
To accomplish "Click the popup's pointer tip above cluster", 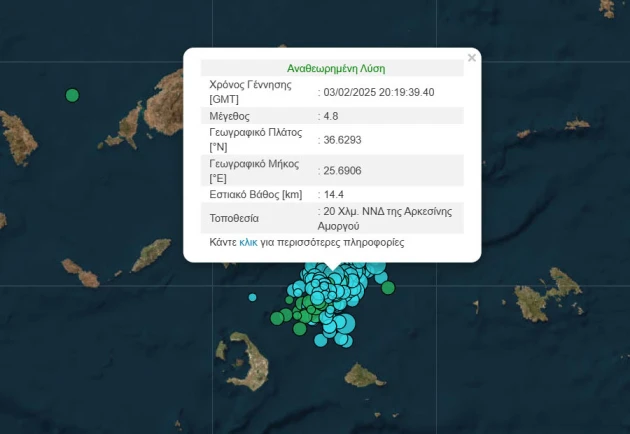I will pyautogui.click(x=331, y=268).
